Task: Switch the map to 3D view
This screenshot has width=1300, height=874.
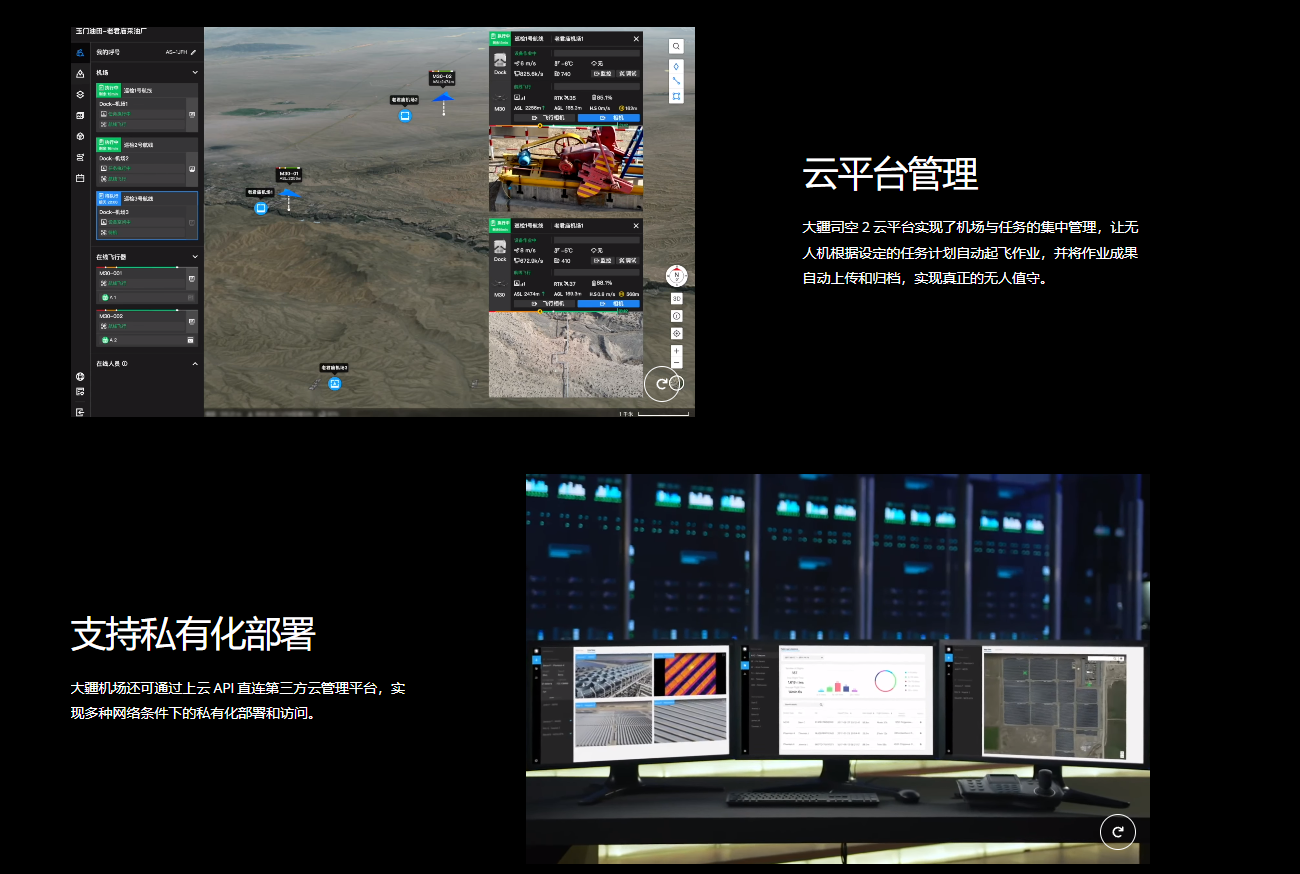Action: [676, 299]
